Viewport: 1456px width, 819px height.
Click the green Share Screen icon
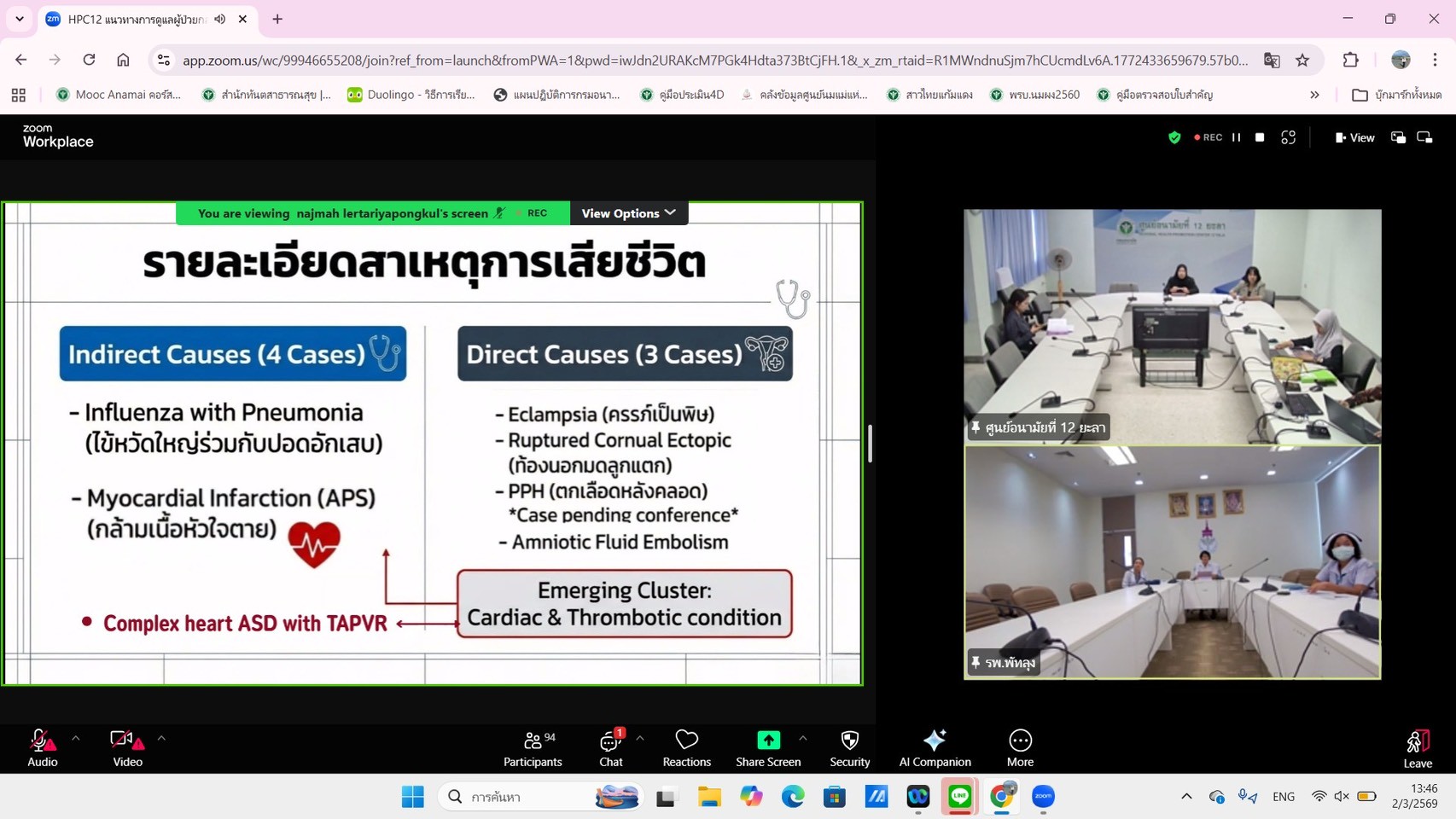point(768,740)
